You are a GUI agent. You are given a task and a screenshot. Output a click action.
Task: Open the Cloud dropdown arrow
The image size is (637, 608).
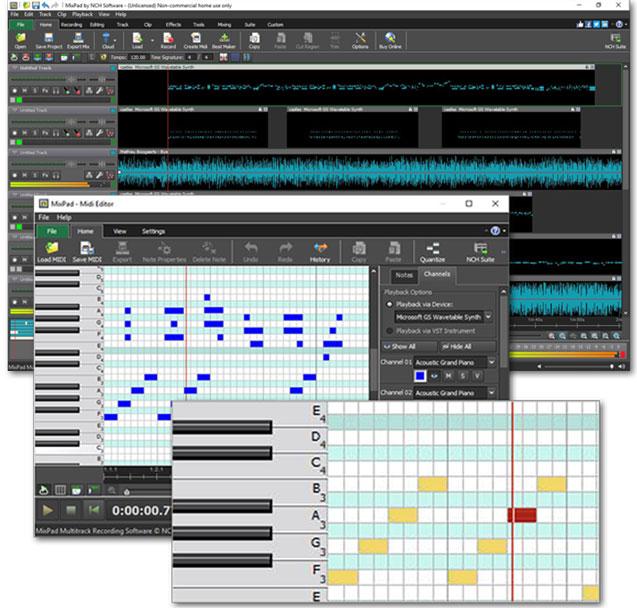[x=115, y=40]
